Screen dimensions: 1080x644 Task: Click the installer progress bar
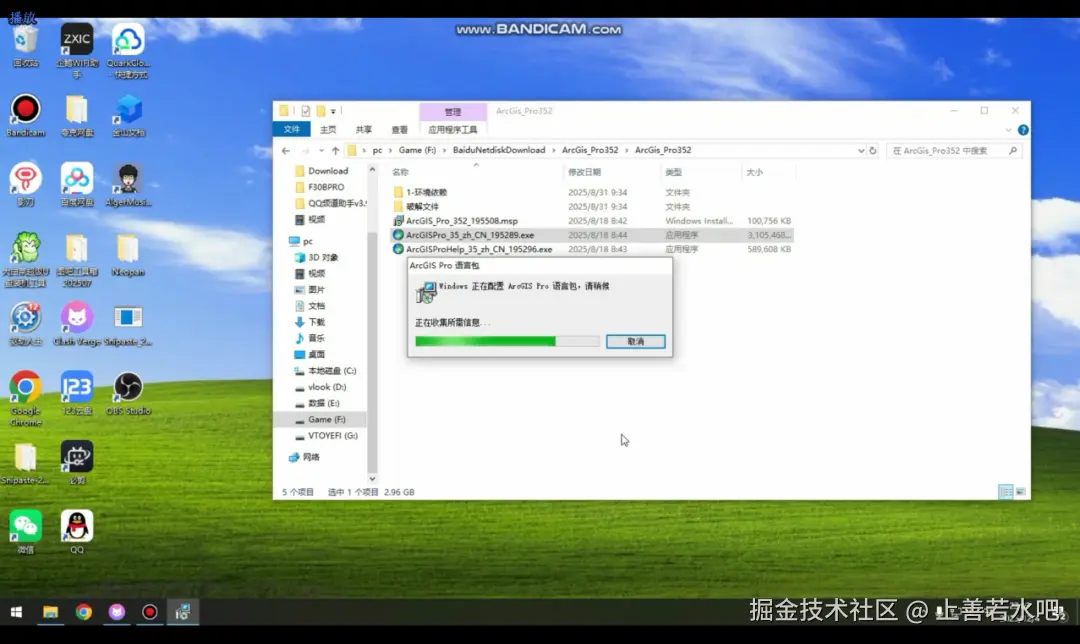[x=505, y=341]
